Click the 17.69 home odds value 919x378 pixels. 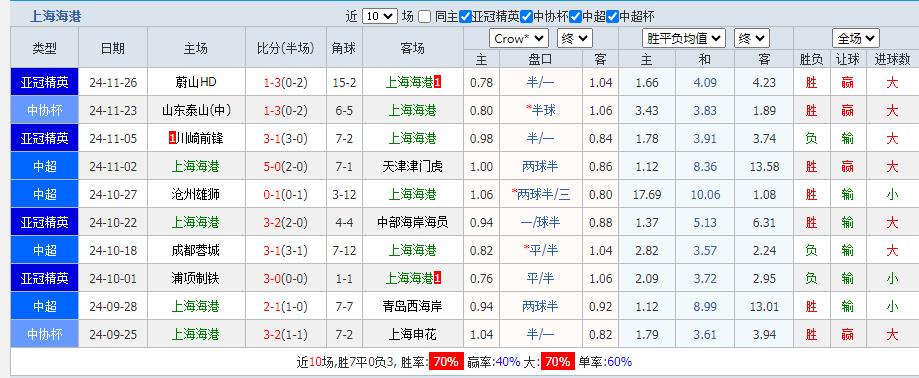pos(646,195)
